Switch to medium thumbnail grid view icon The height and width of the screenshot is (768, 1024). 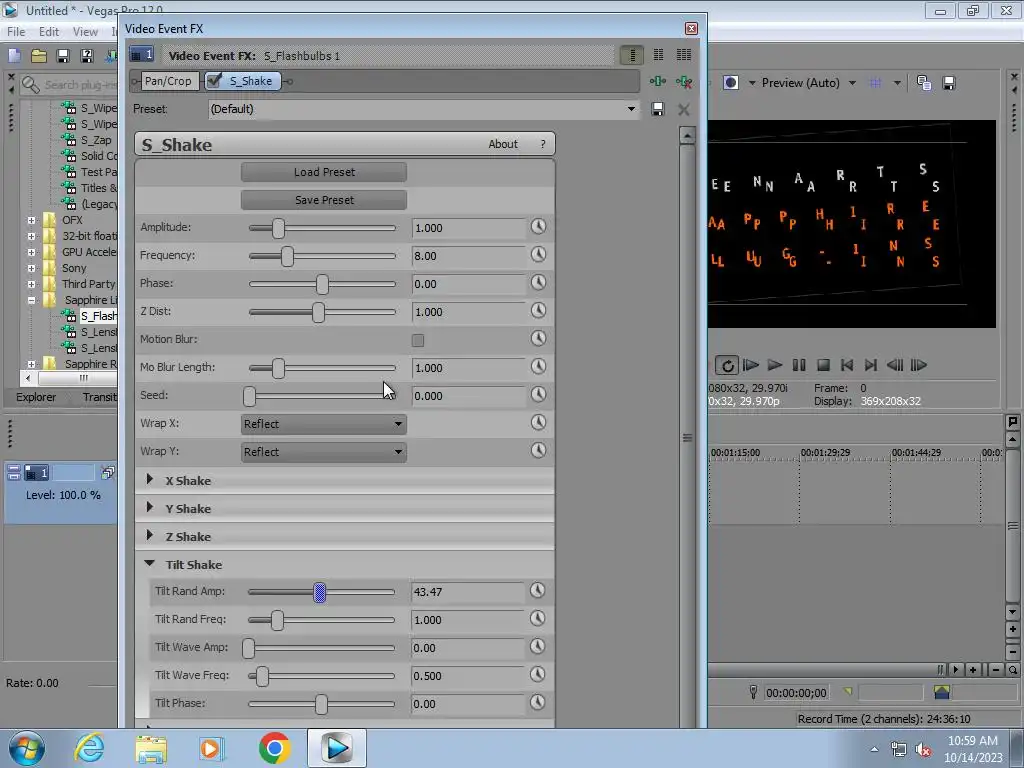[x=658, y=55]
